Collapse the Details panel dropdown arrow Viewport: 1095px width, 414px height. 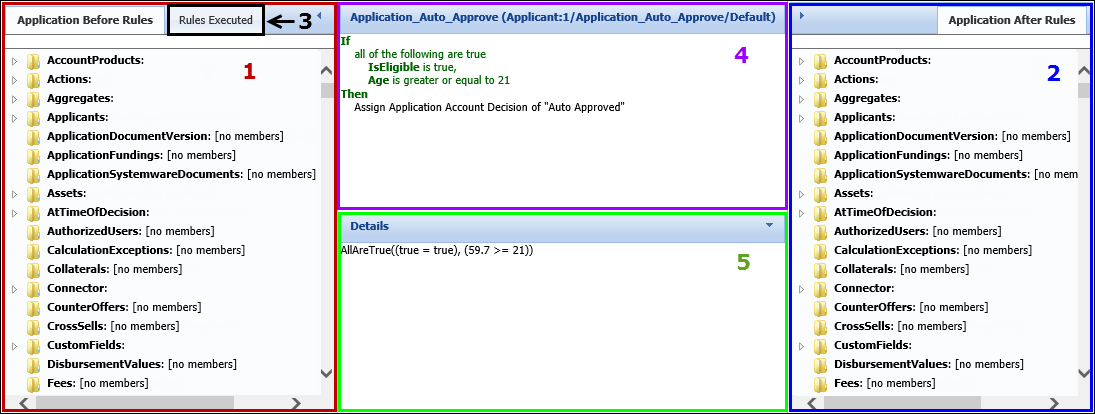point(770,226)
